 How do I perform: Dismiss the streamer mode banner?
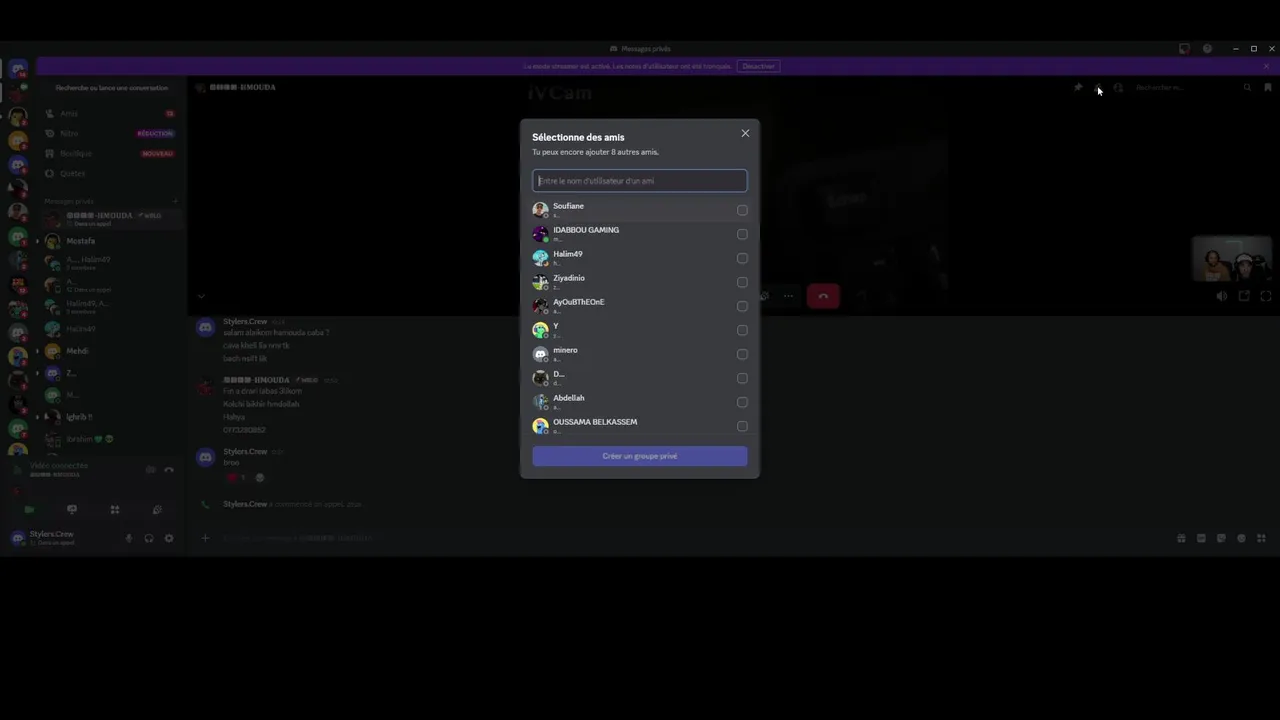coord(1266,66)
